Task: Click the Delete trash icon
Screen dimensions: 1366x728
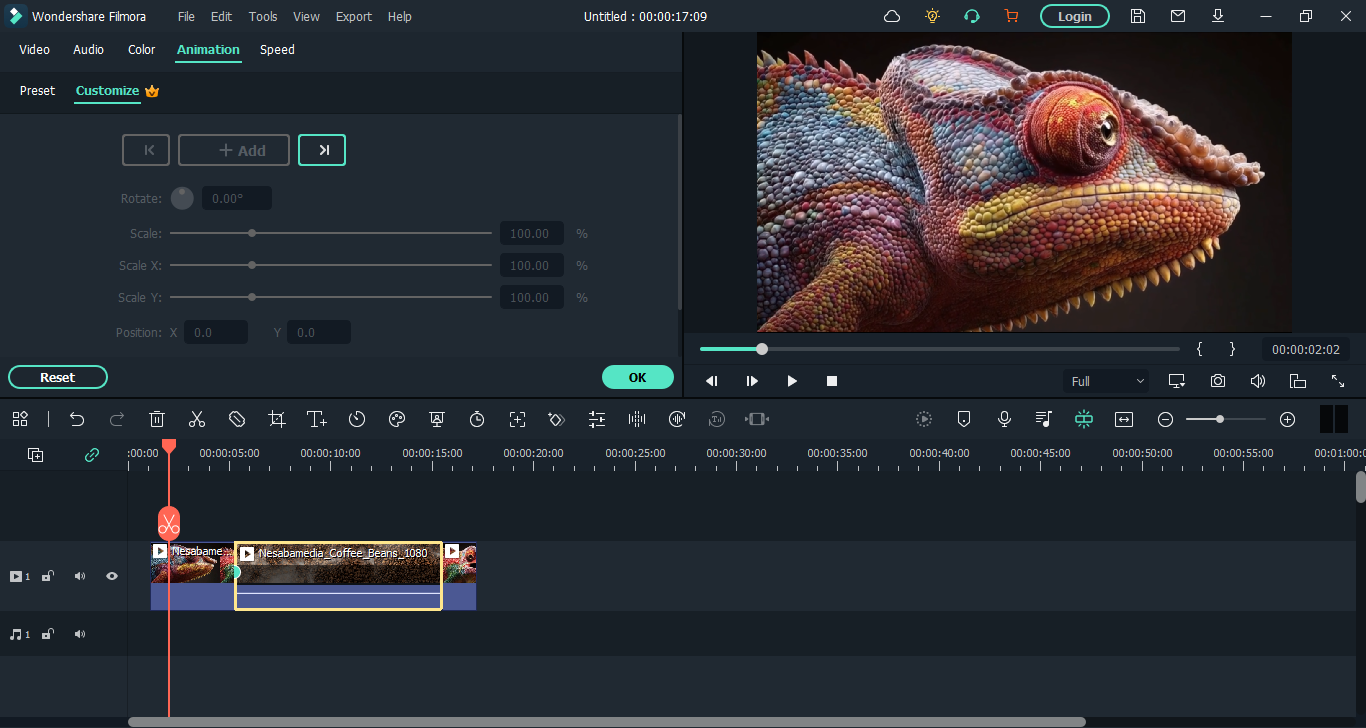Action: (157, 419)
